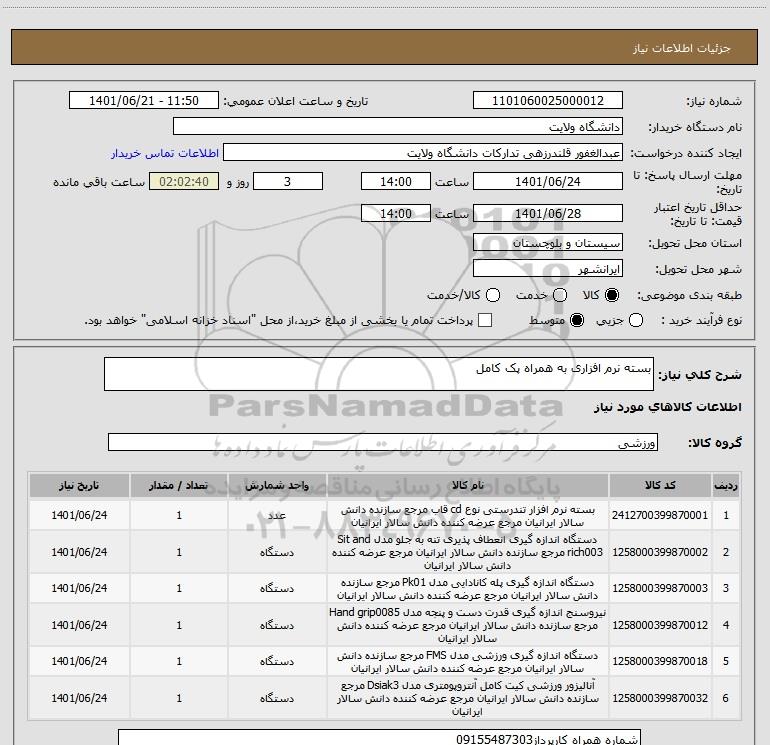Viewport: 770px width, 745px height.
Task: Click product code 1258000399870002
Action: [x=660, y=552]
